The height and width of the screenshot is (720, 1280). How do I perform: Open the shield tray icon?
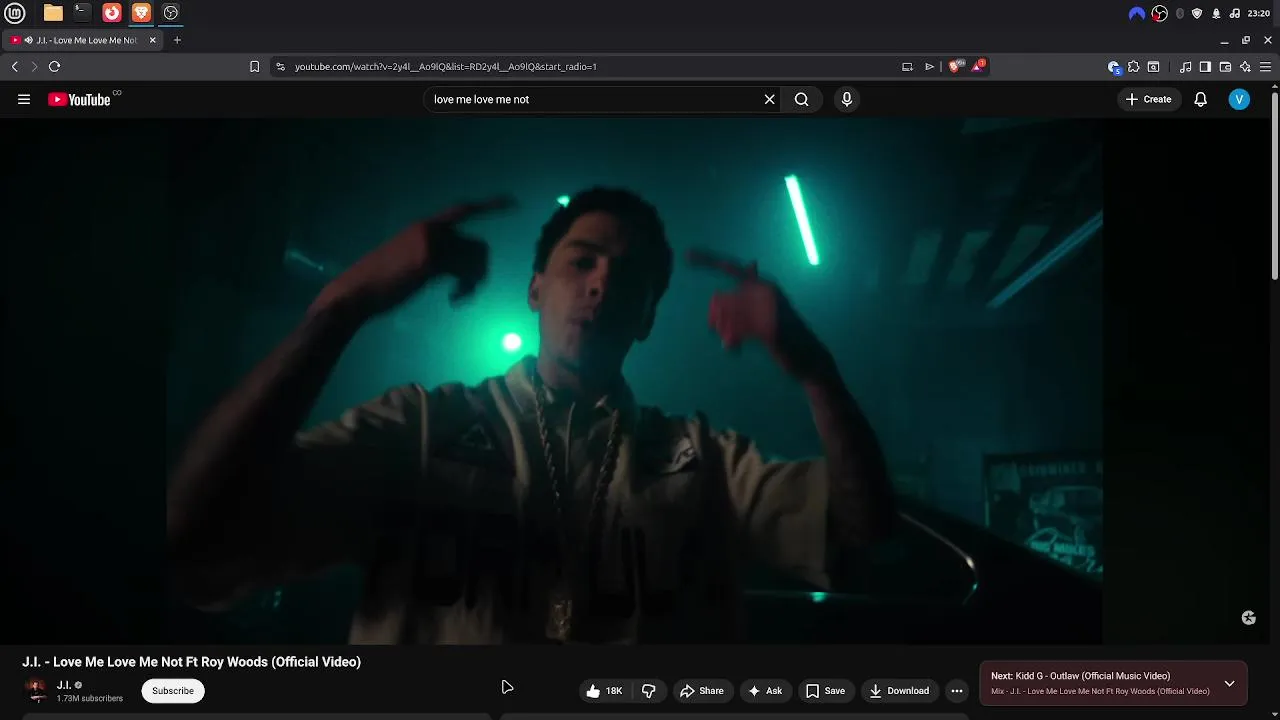tap(1197, 13)
